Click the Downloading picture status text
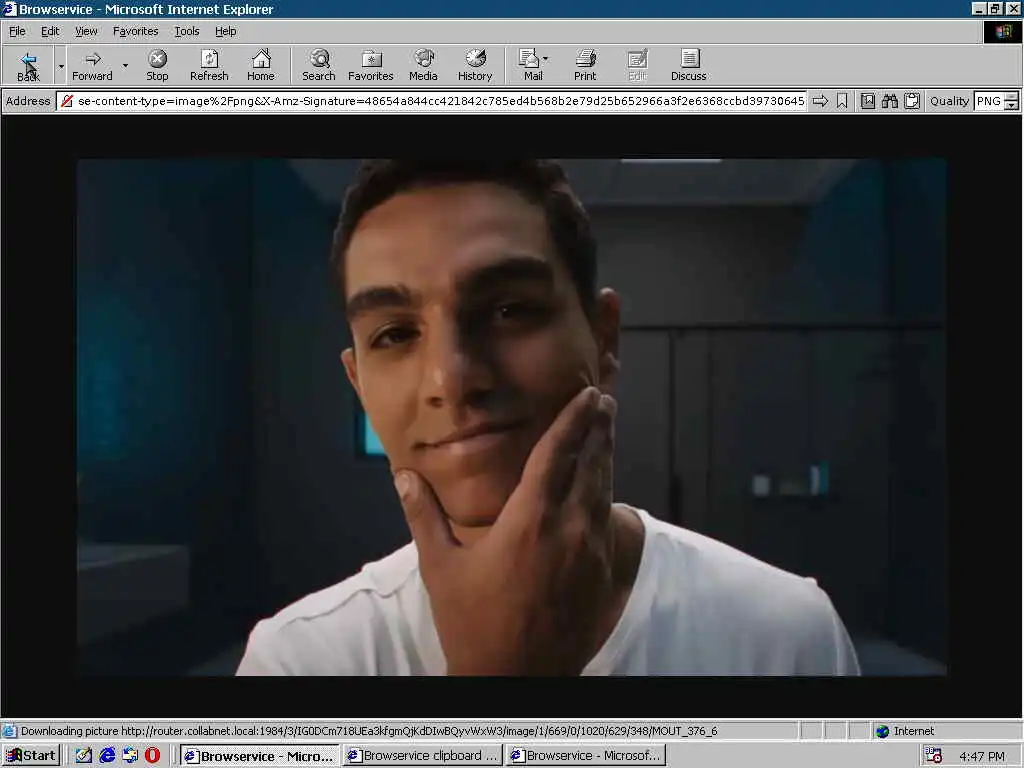1024x768 pixels. coord(369,731)
